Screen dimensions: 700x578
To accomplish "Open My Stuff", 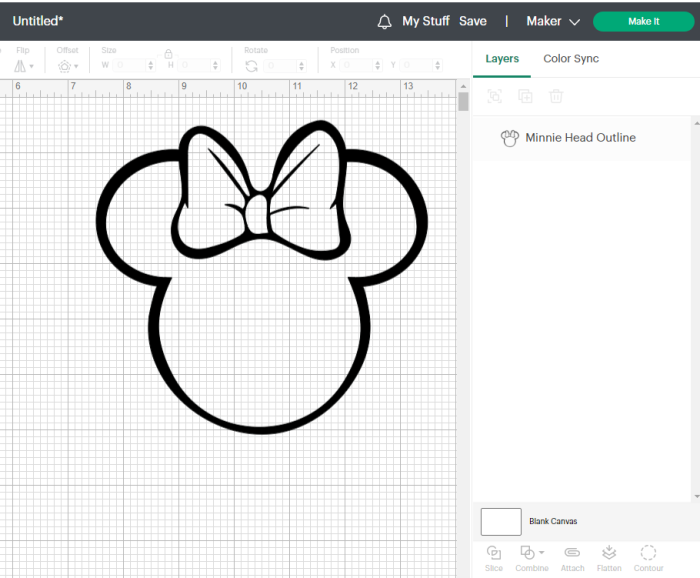I will coord(425,21).
